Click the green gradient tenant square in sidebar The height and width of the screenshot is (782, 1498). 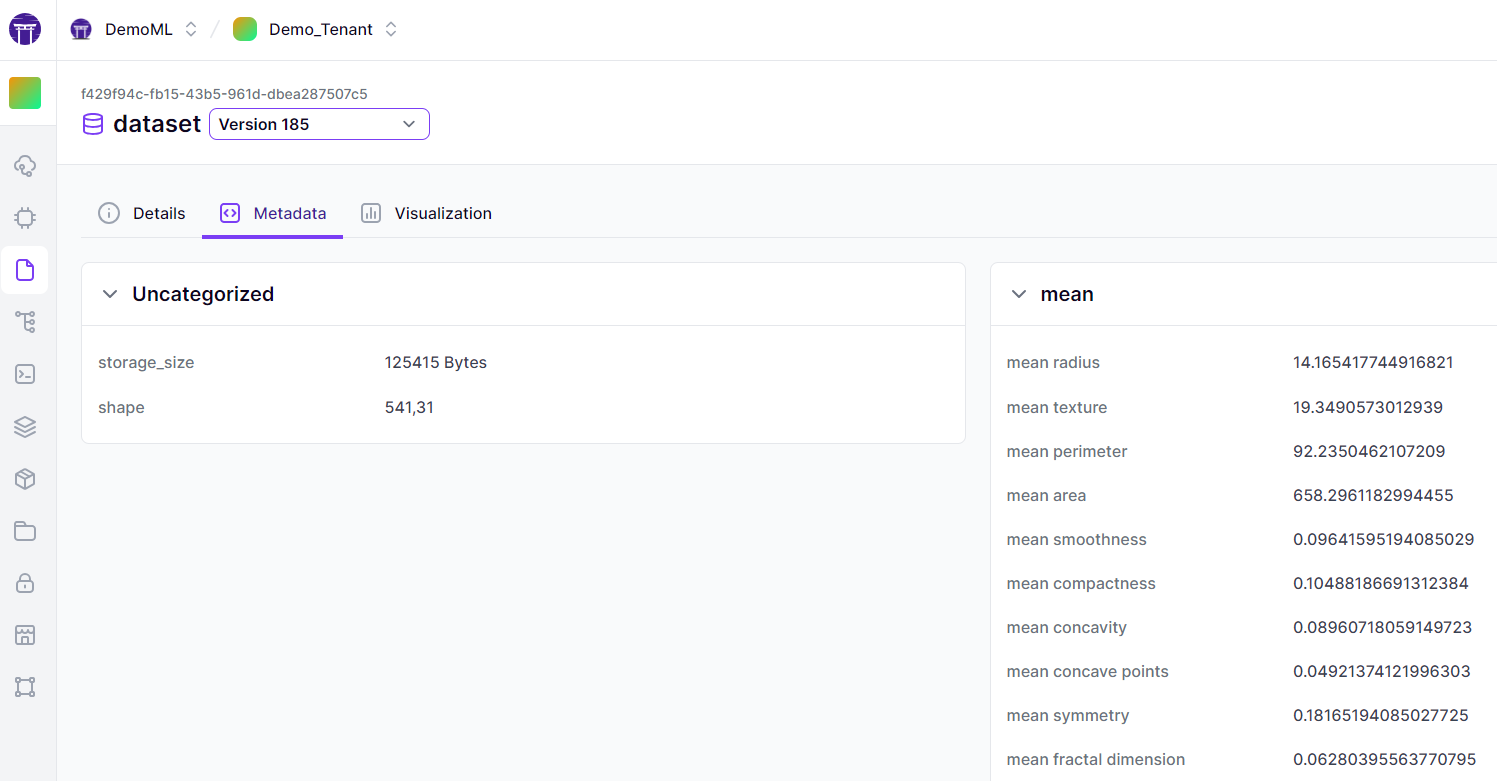pyautogui.click(x=25, y=93)
